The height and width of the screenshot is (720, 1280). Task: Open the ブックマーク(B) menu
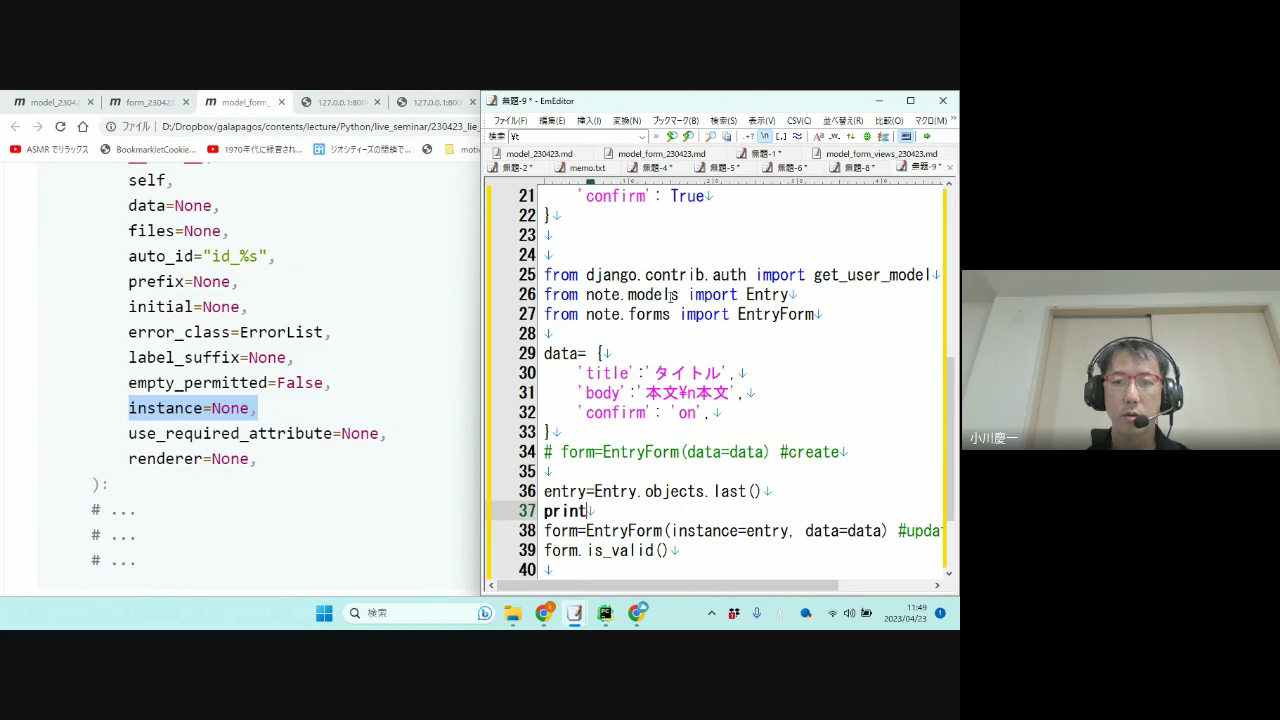tap(676, 120)
